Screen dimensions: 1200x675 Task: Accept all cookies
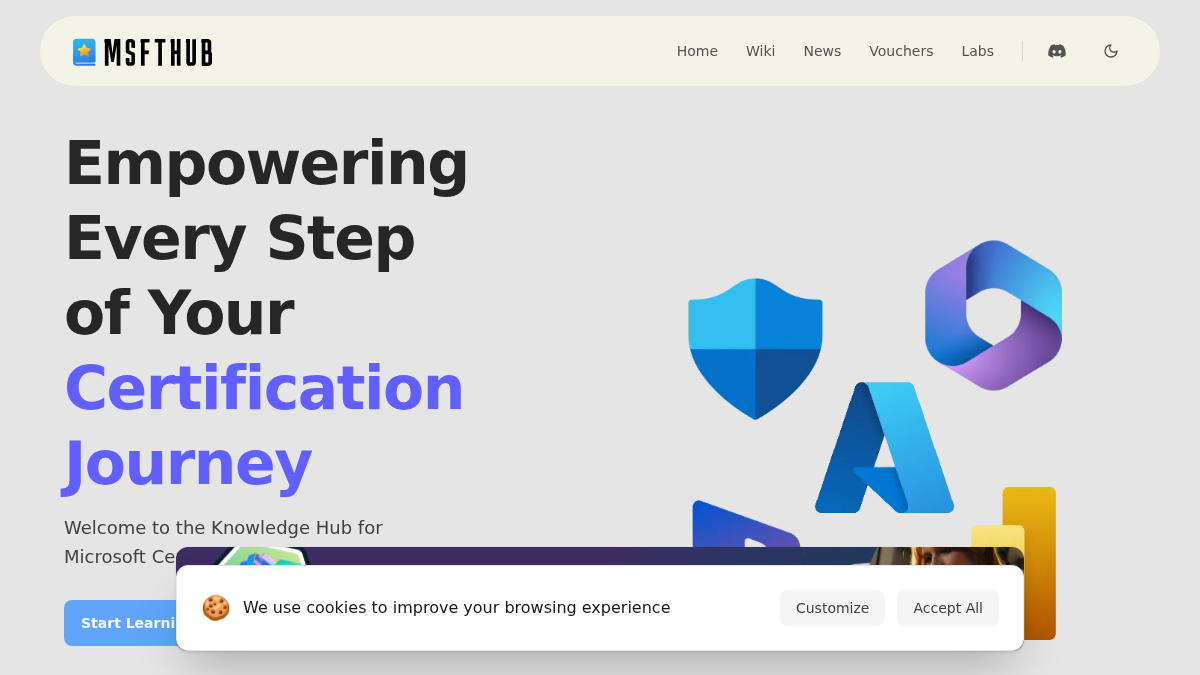pos(948,608)
